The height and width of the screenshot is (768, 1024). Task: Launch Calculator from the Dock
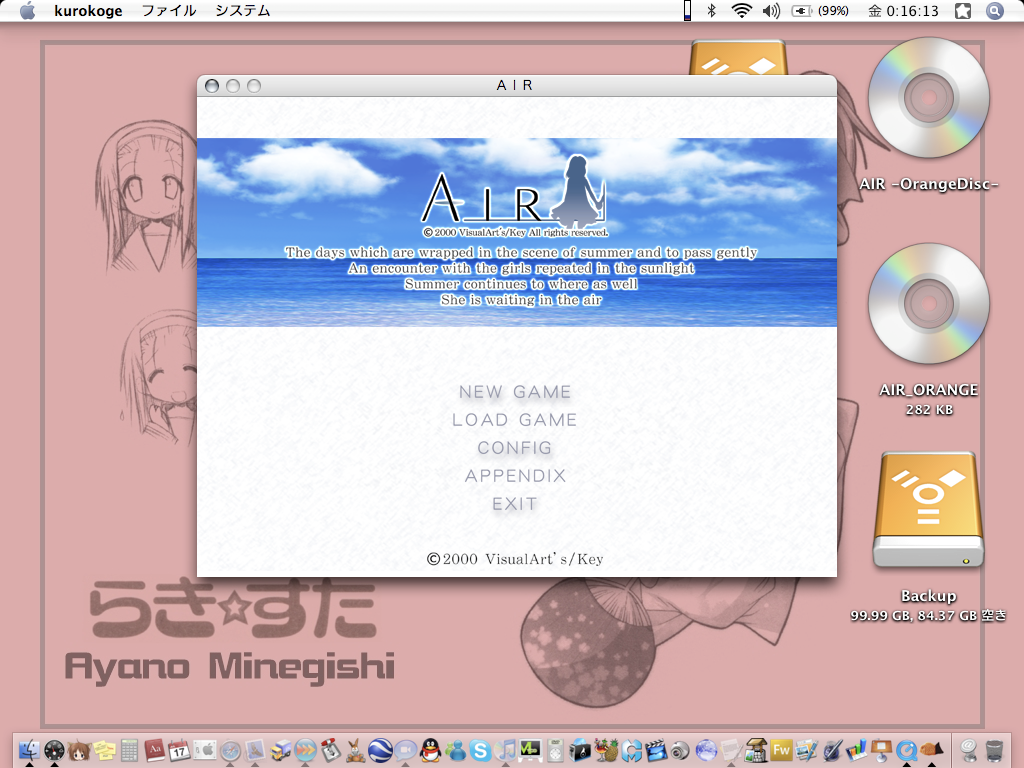129,750
